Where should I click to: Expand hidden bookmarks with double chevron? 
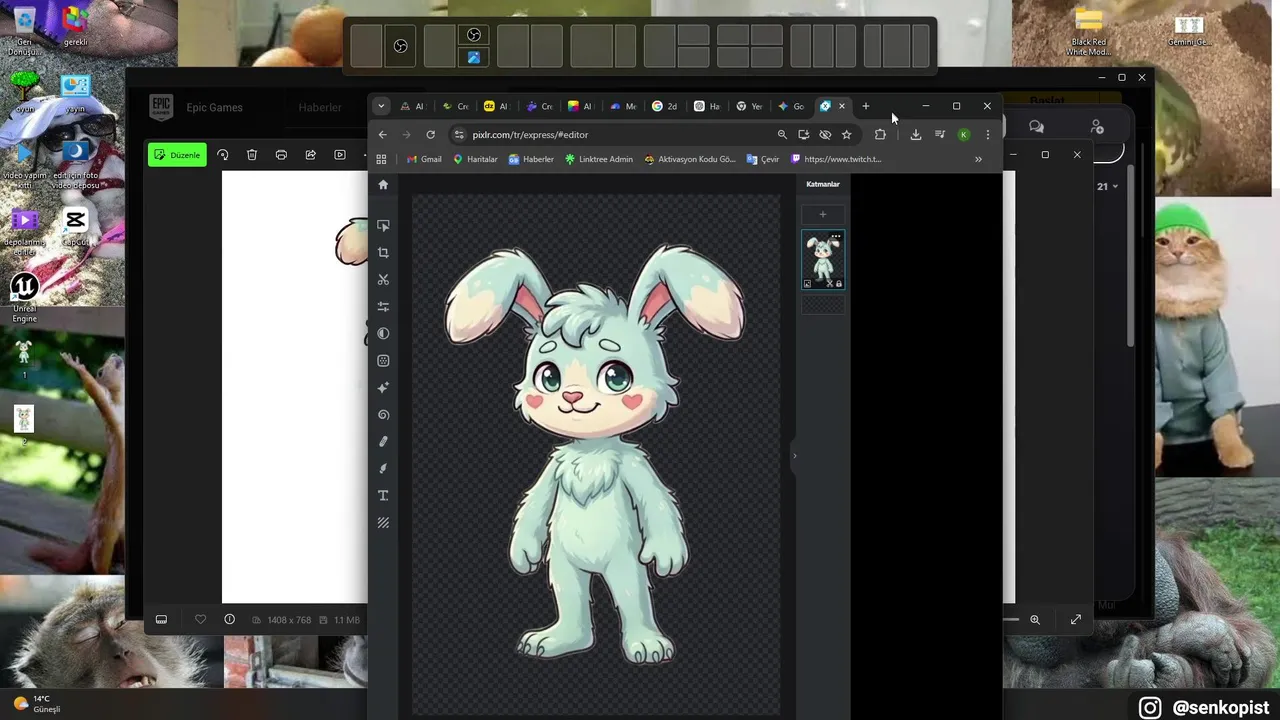(978, 159)
